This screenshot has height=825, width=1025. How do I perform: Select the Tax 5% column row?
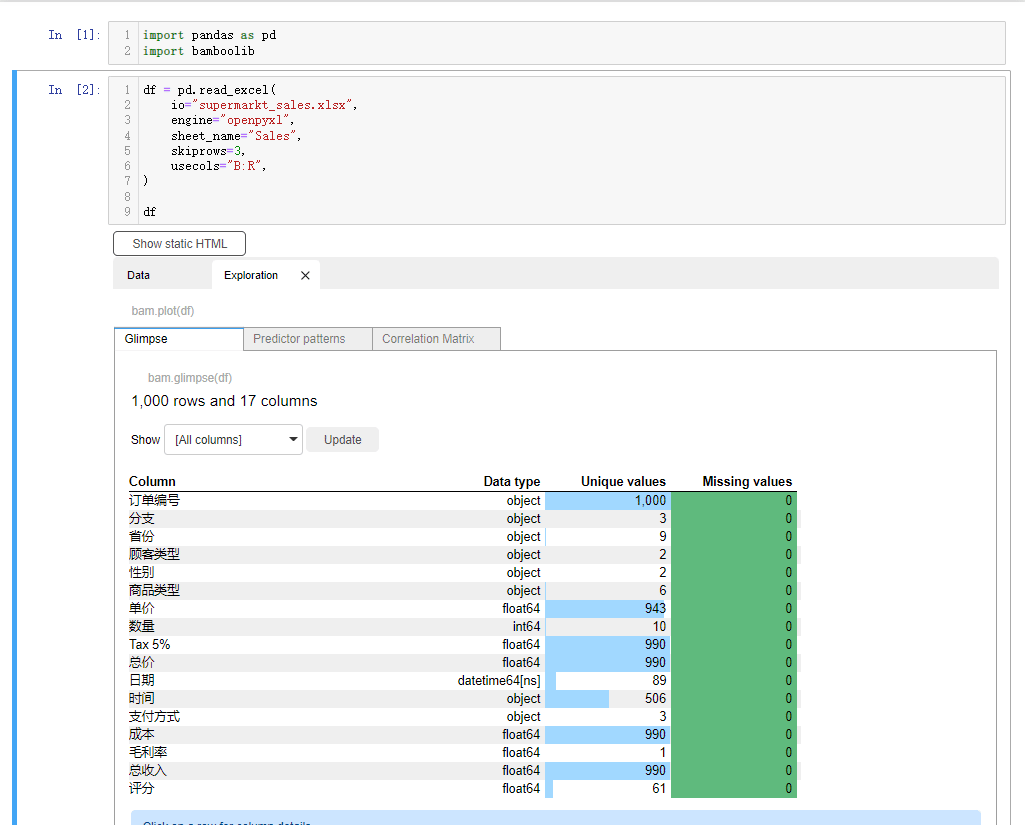(463, 644)
